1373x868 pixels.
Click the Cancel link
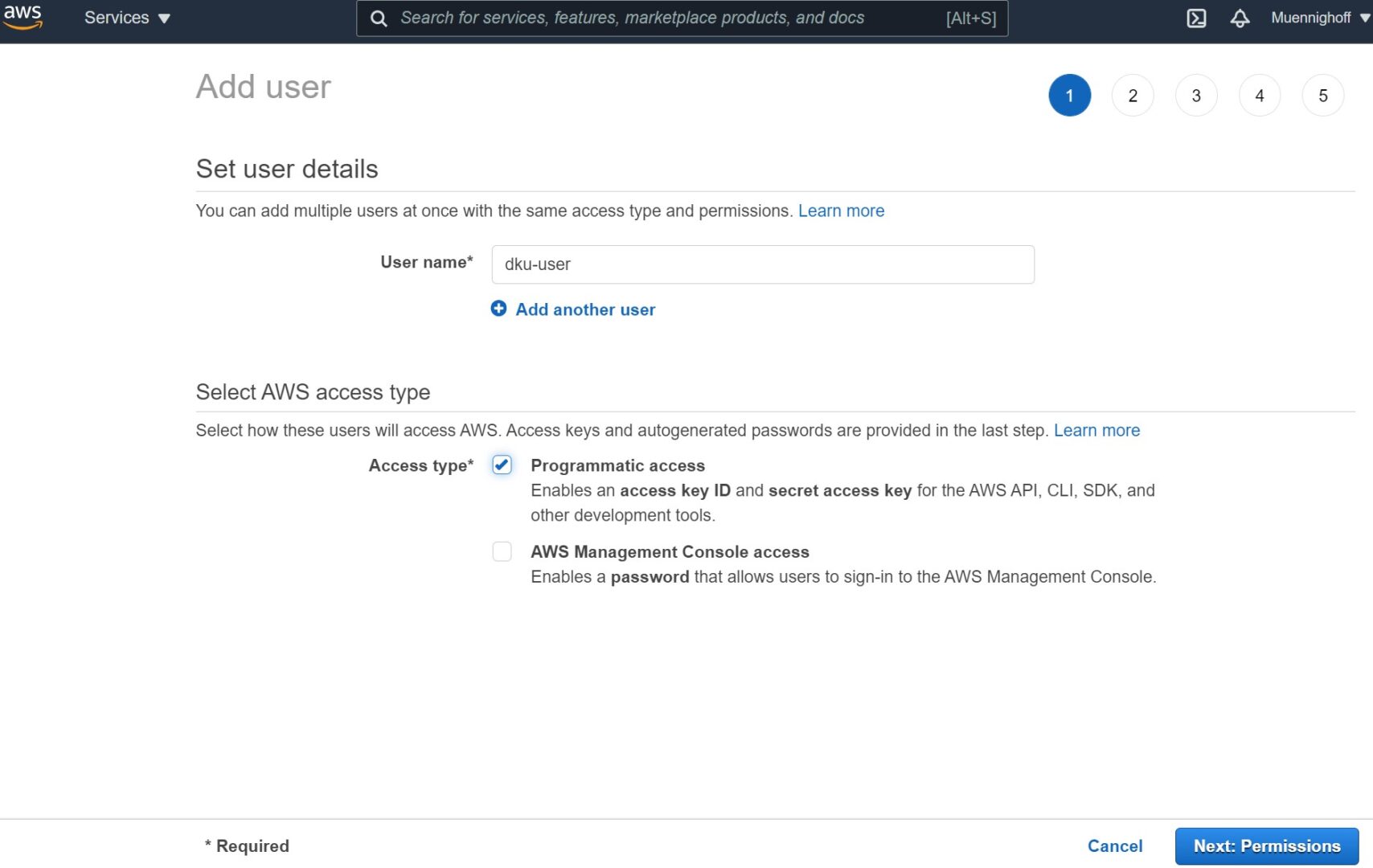[1115, 845]
